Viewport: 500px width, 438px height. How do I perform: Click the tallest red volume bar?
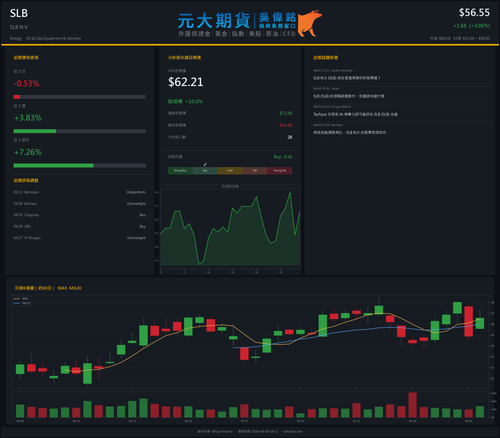click(x=412, y=405)
